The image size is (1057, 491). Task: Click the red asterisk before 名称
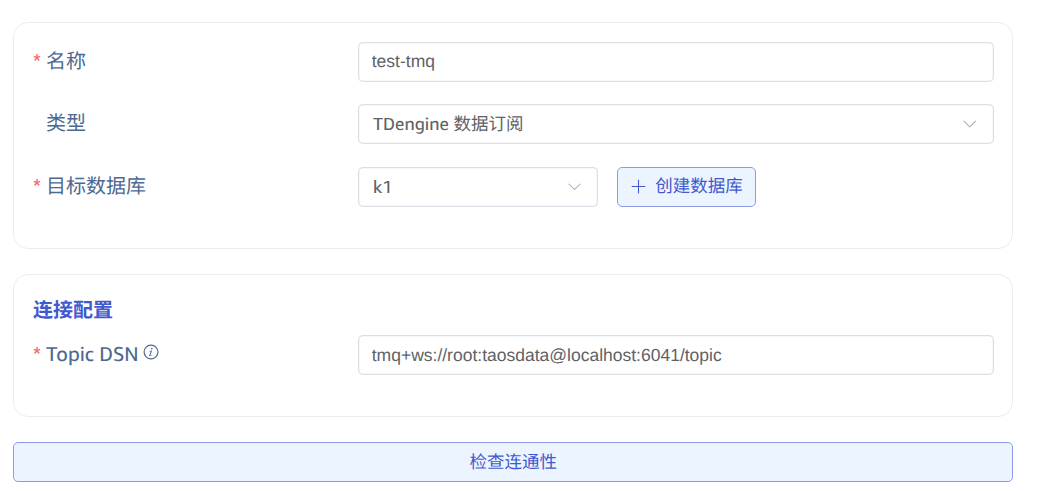click(x=37, y=62)
